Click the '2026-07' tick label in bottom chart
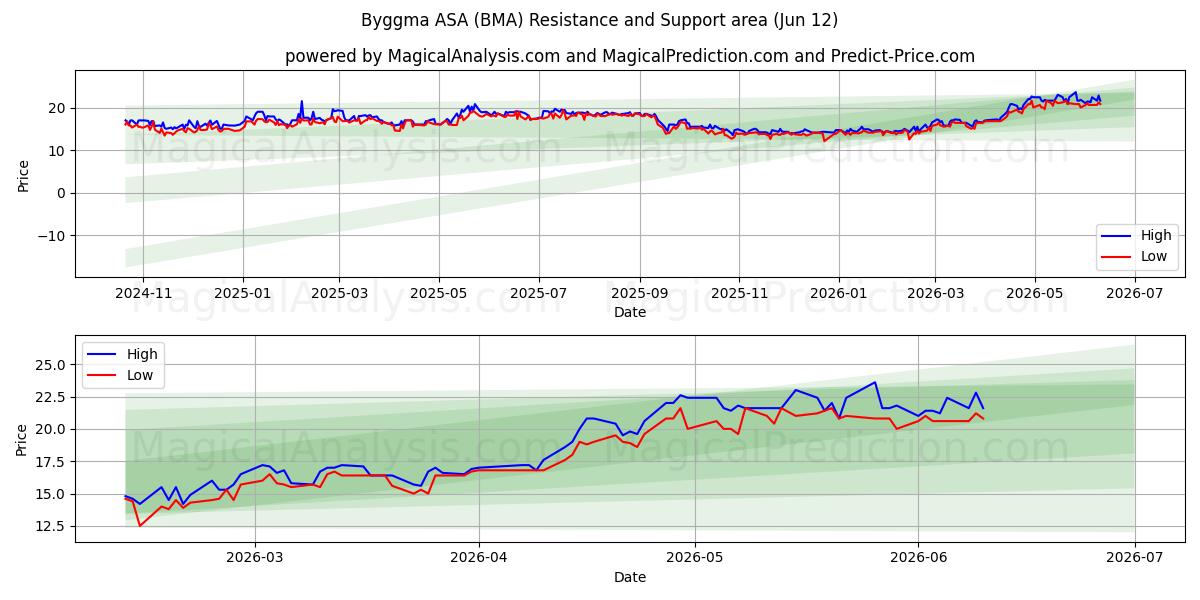This screenshot has height=600, width=1200. coord(1135,559)
